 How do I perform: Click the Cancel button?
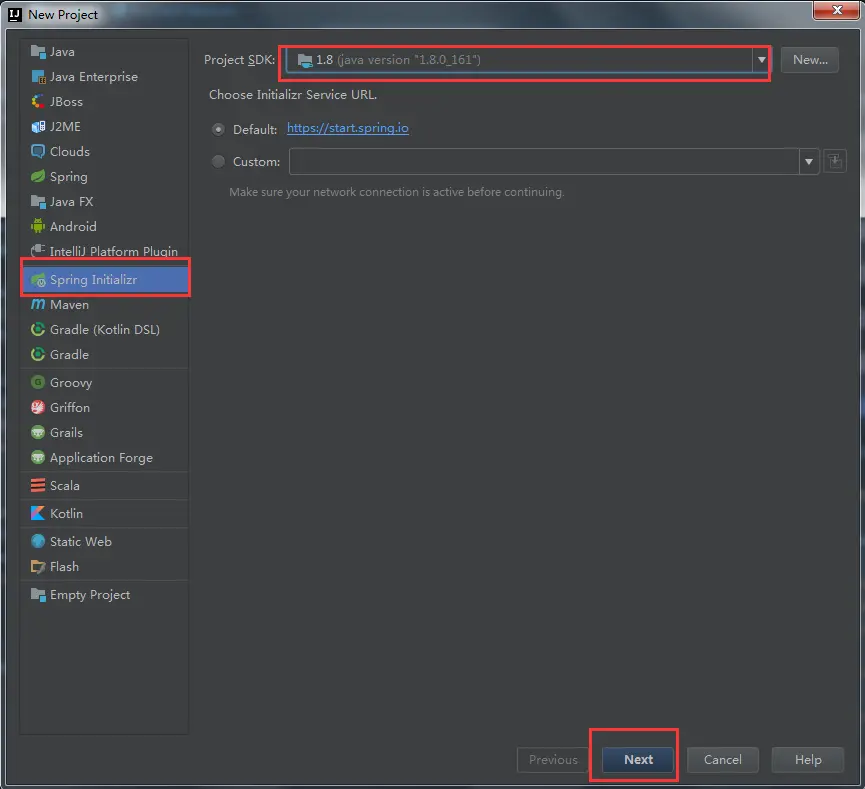pyautogui.click(x=723, y=760)
